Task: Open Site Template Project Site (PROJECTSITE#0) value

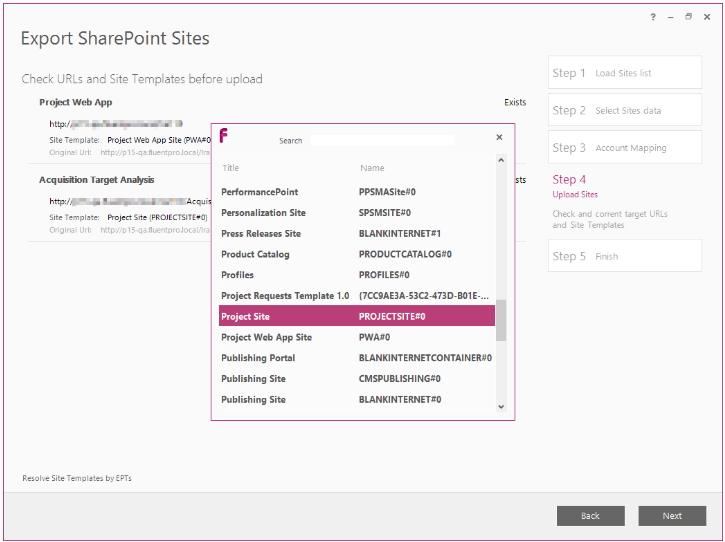Action: click(157, 217)
